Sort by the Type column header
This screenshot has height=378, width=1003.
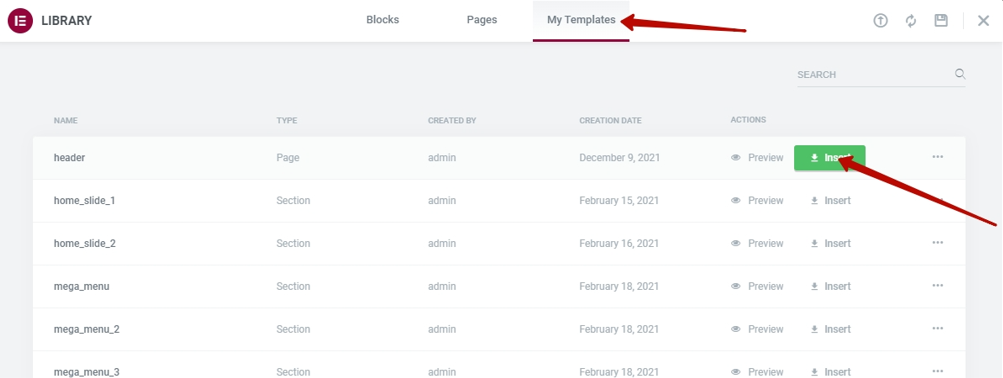pos(287,120)
